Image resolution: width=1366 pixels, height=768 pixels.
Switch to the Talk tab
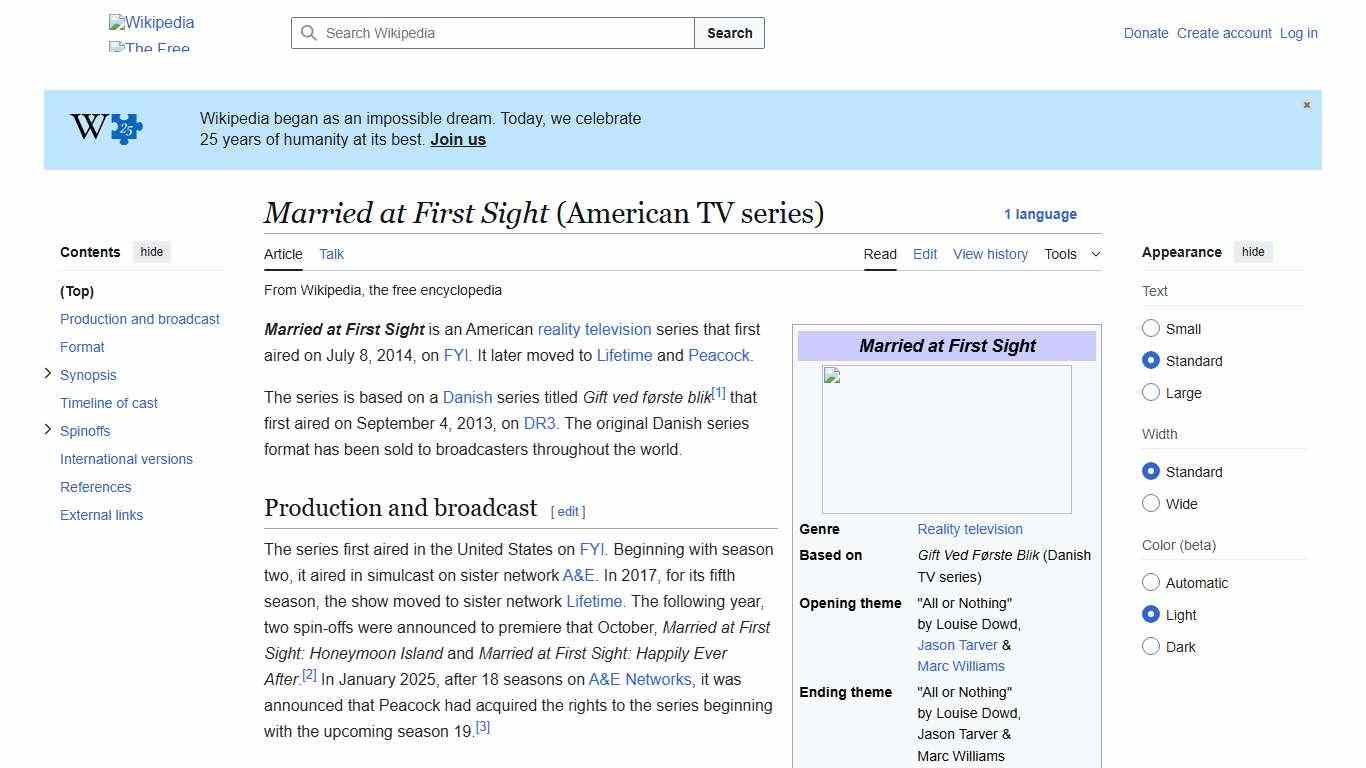click(x=331, y=254)
